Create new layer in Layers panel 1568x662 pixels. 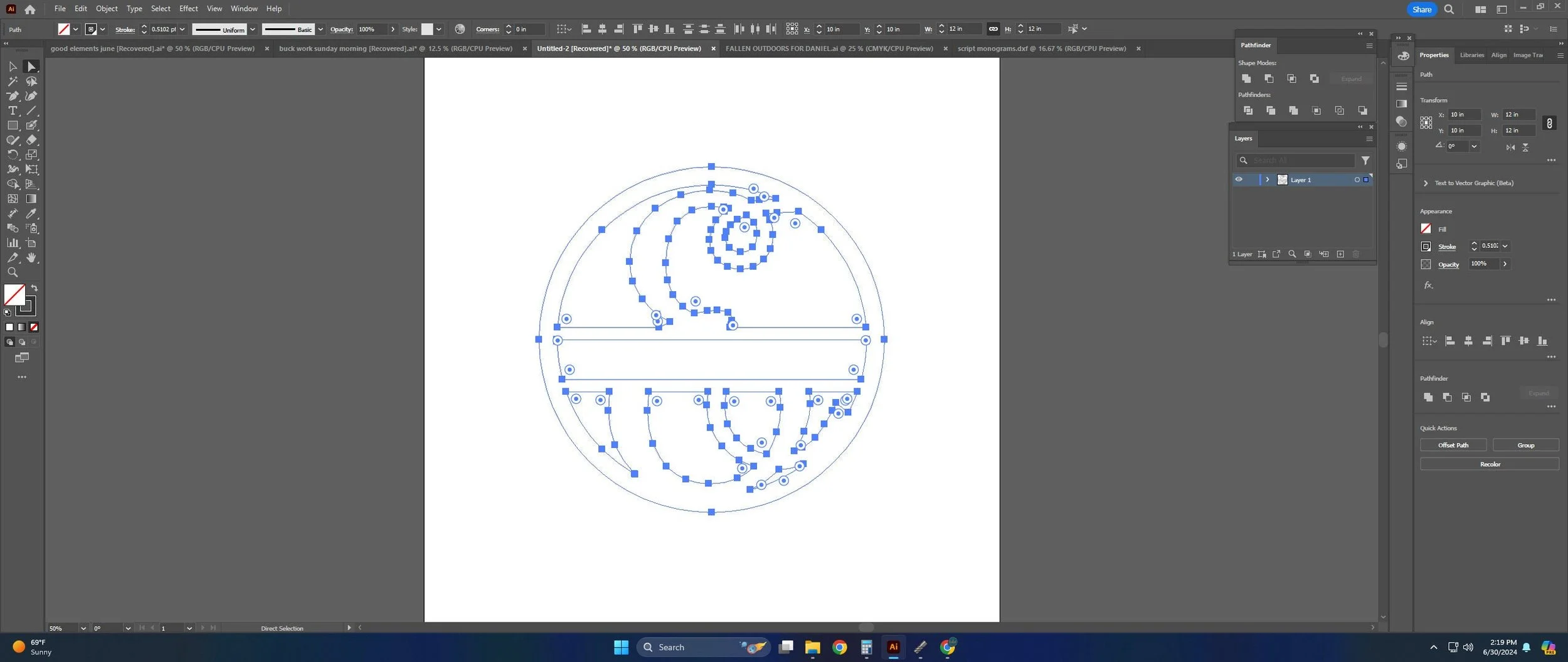(1340, 254)
